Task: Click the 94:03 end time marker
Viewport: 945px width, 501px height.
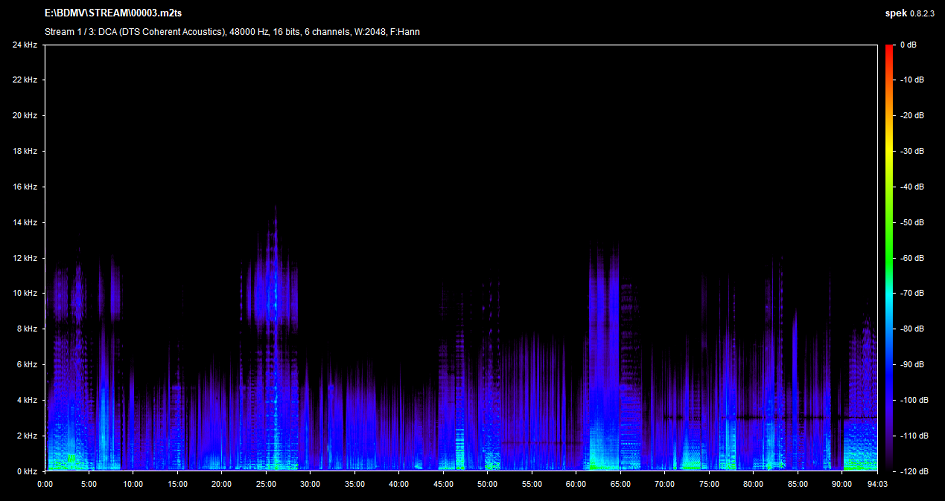Action: [876, 484]
